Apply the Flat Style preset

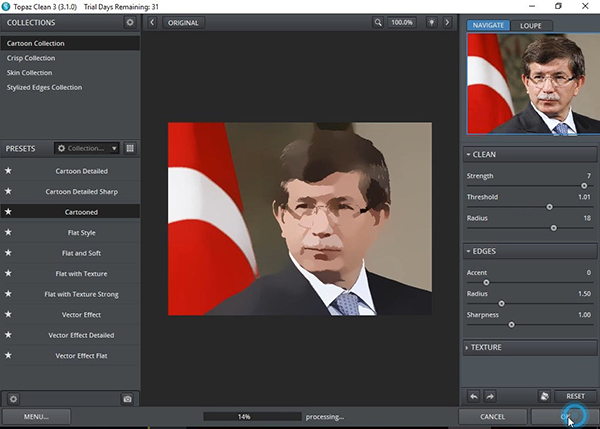click(81, 233)
